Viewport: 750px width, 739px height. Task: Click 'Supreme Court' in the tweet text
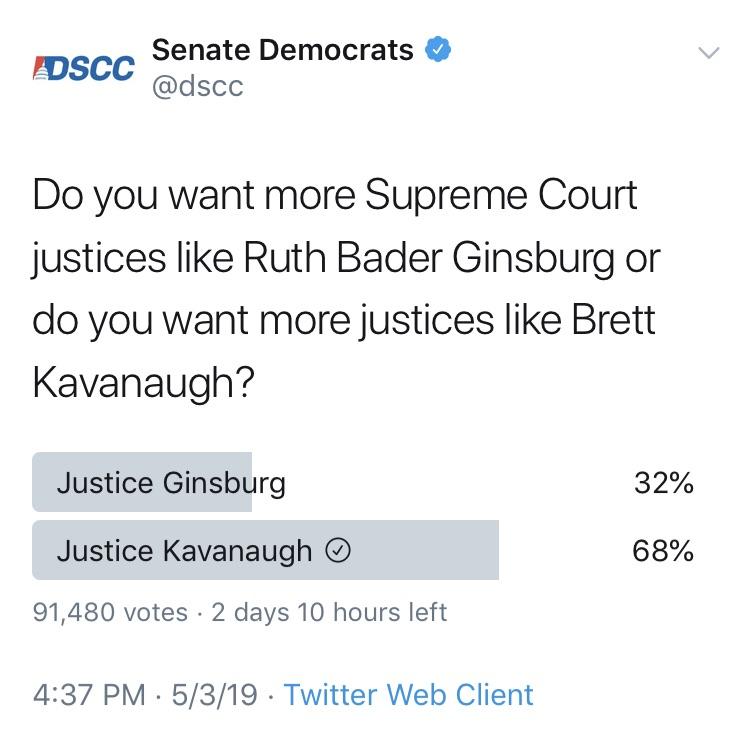(x=501, y=196)
